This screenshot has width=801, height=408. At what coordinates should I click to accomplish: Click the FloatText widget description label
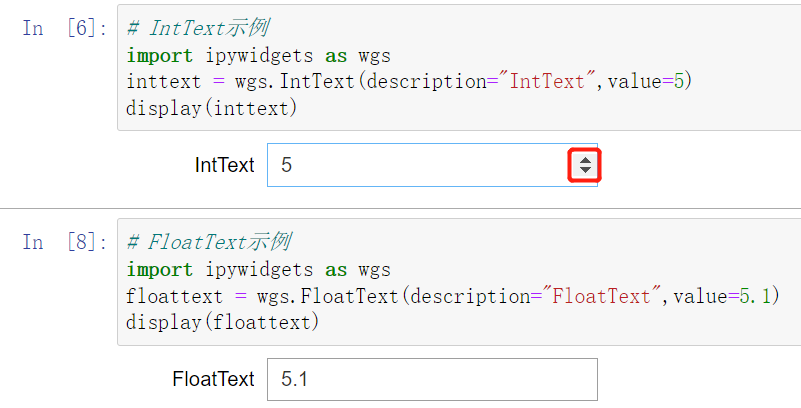pyautogui.click(x=213, y=380)
